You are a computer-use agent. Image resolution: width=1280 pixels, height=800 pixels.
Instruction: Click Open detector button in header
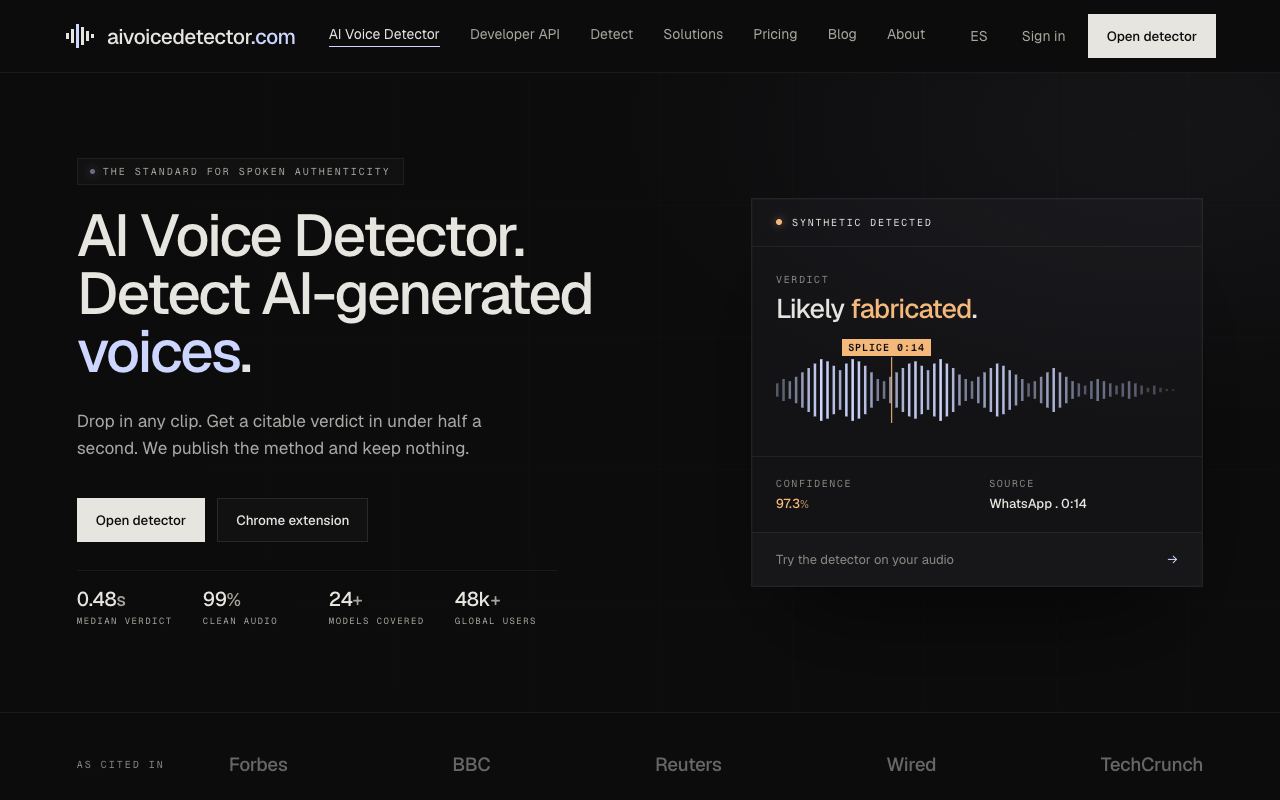tap(1152, 36)
